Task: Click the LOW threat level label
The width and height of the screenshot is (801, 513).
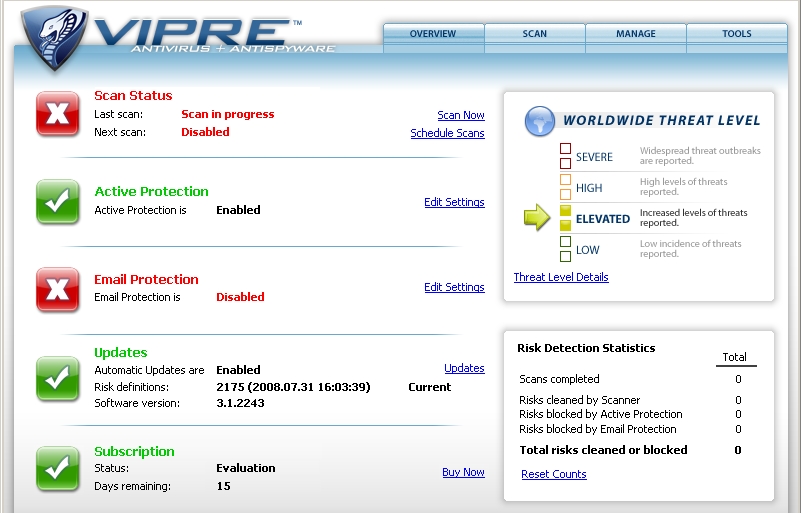Action: [587, 250]
